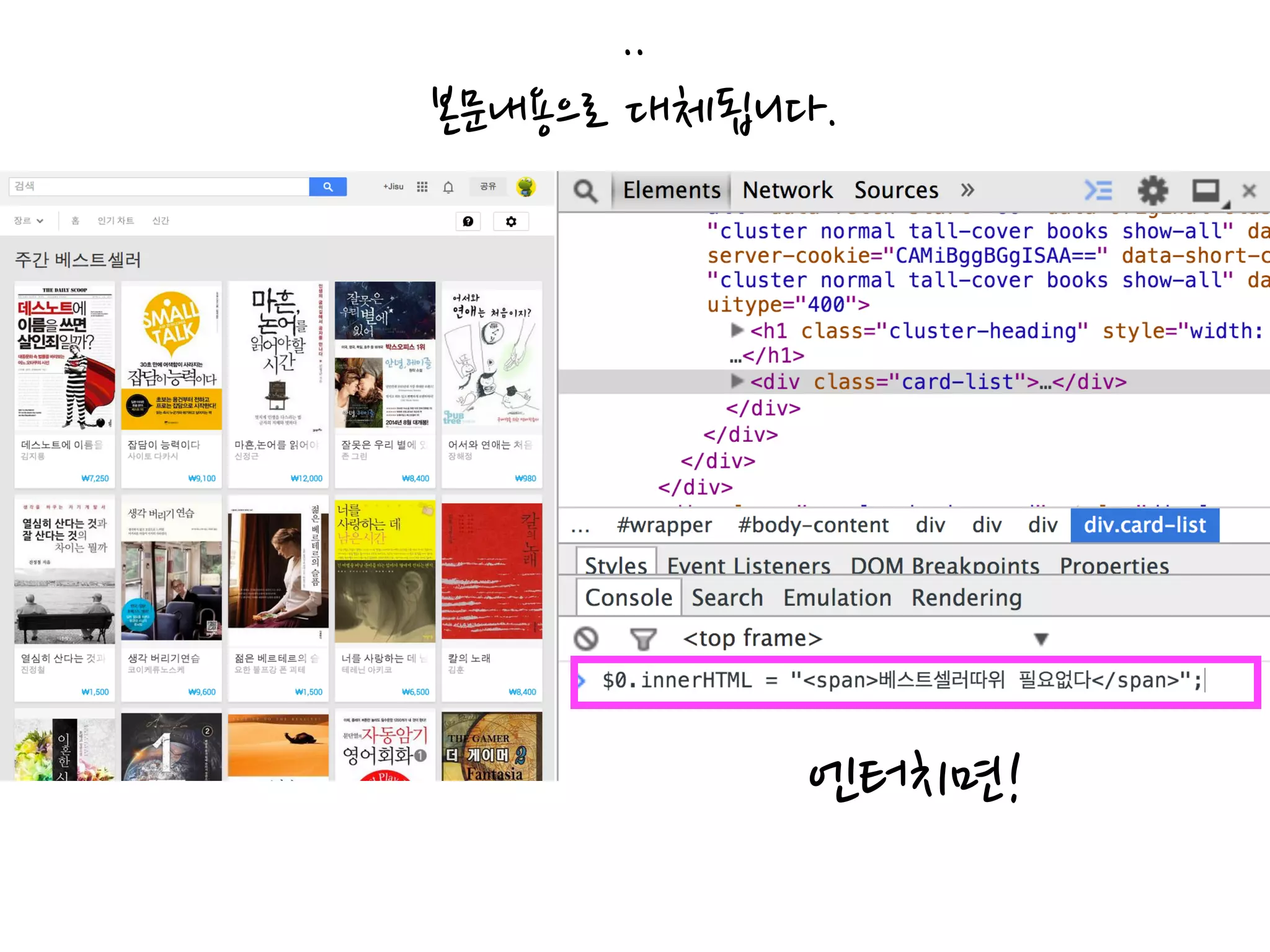The image size is (1270, 952).
Task: Switch to the Emulation drawer tab
Action: pos(837,597)
